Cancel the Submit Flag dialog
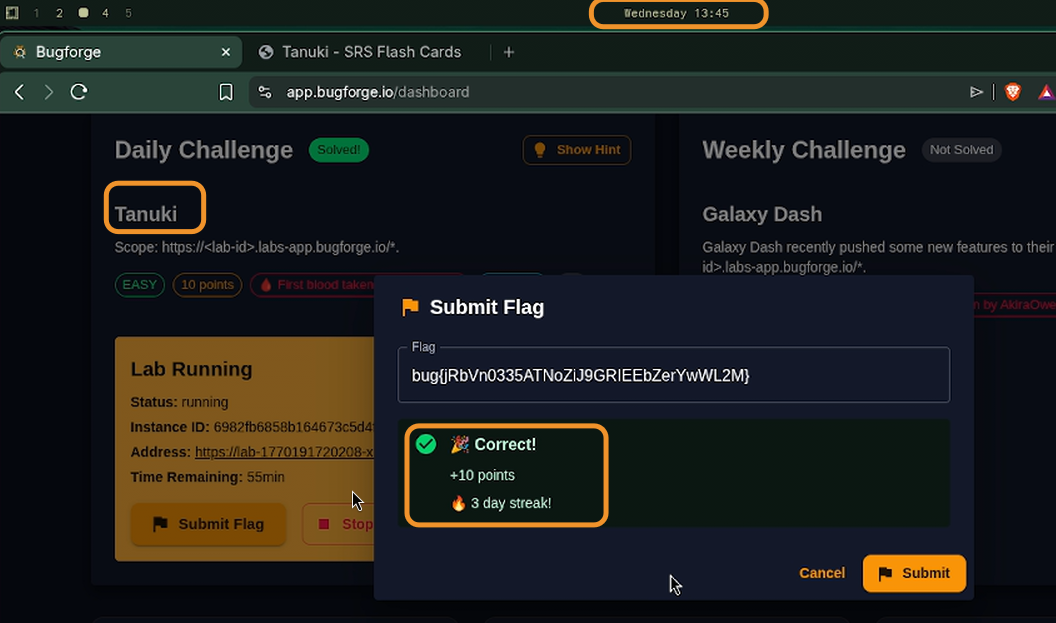This screenshot has width=1056, height=623. pos(822,573)
